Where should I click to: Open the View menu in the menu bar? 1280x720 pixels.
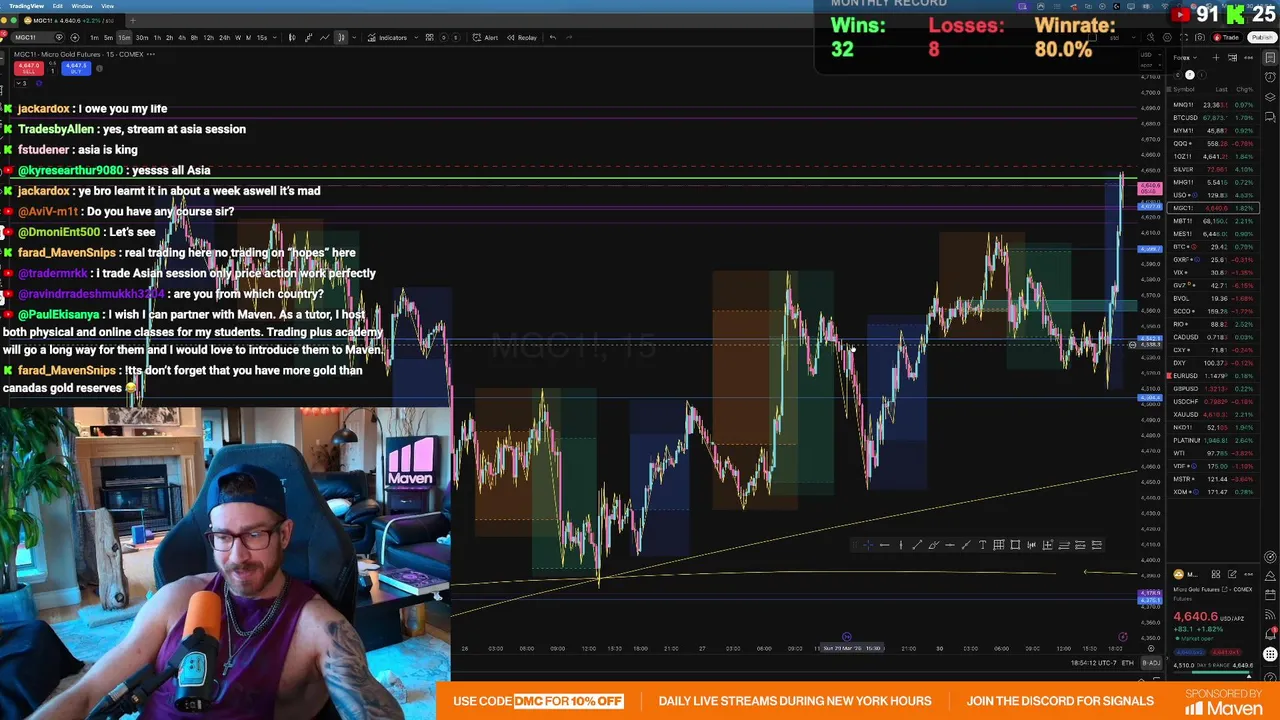click(x=107, y=6)
